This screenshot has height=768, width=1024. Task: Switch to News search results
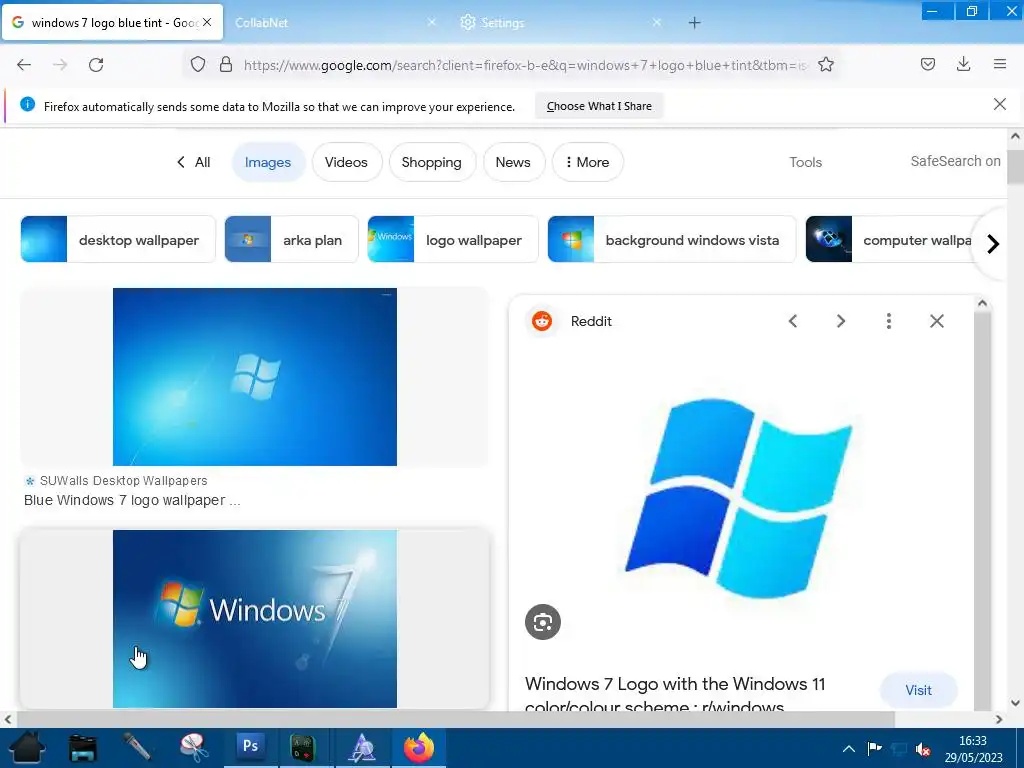point(513,162)
